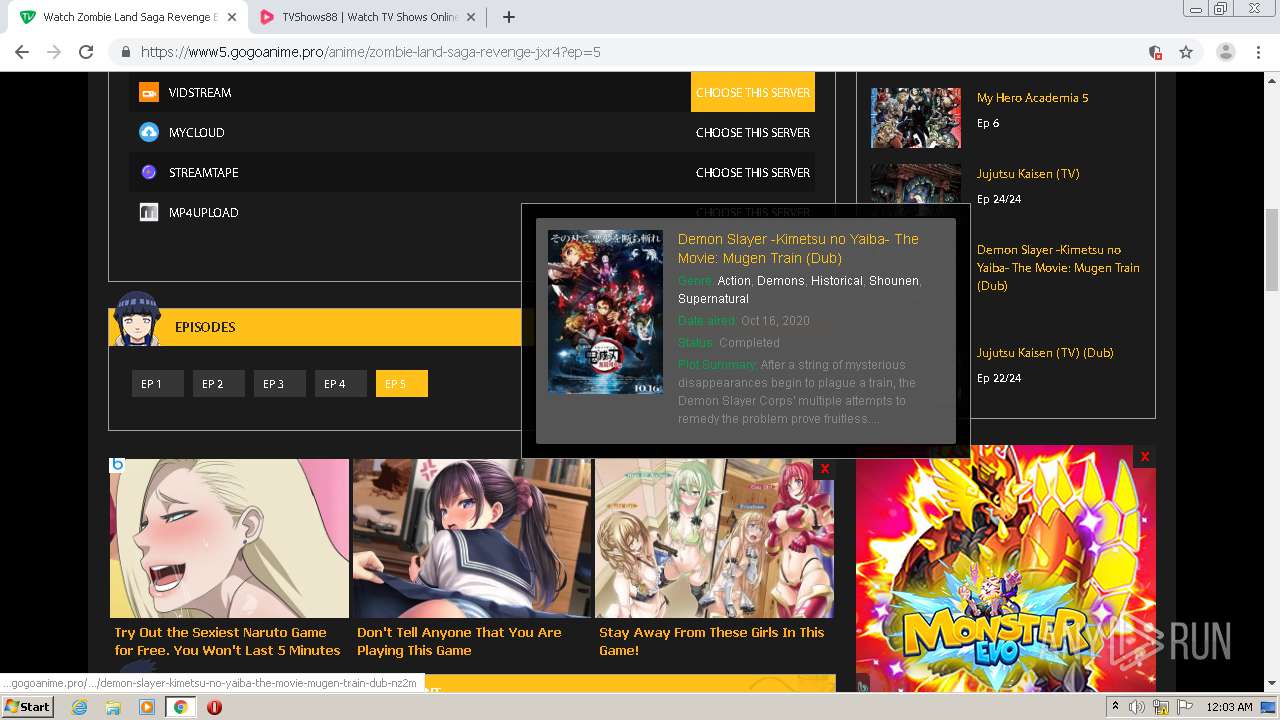Click the Vidstream server icon
The height and width of the screenshot is (720, 1280).
149,92
